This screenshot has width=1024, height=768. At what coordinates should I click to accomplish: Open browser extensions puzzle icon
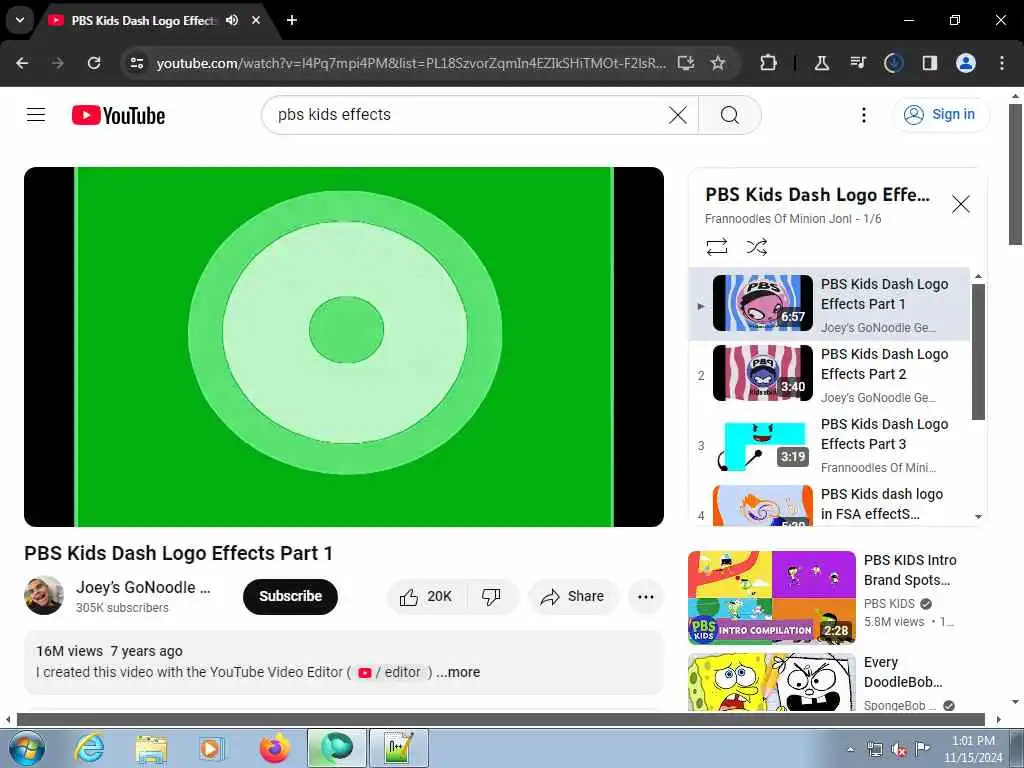pyautogui.click(x=769, y=63)
